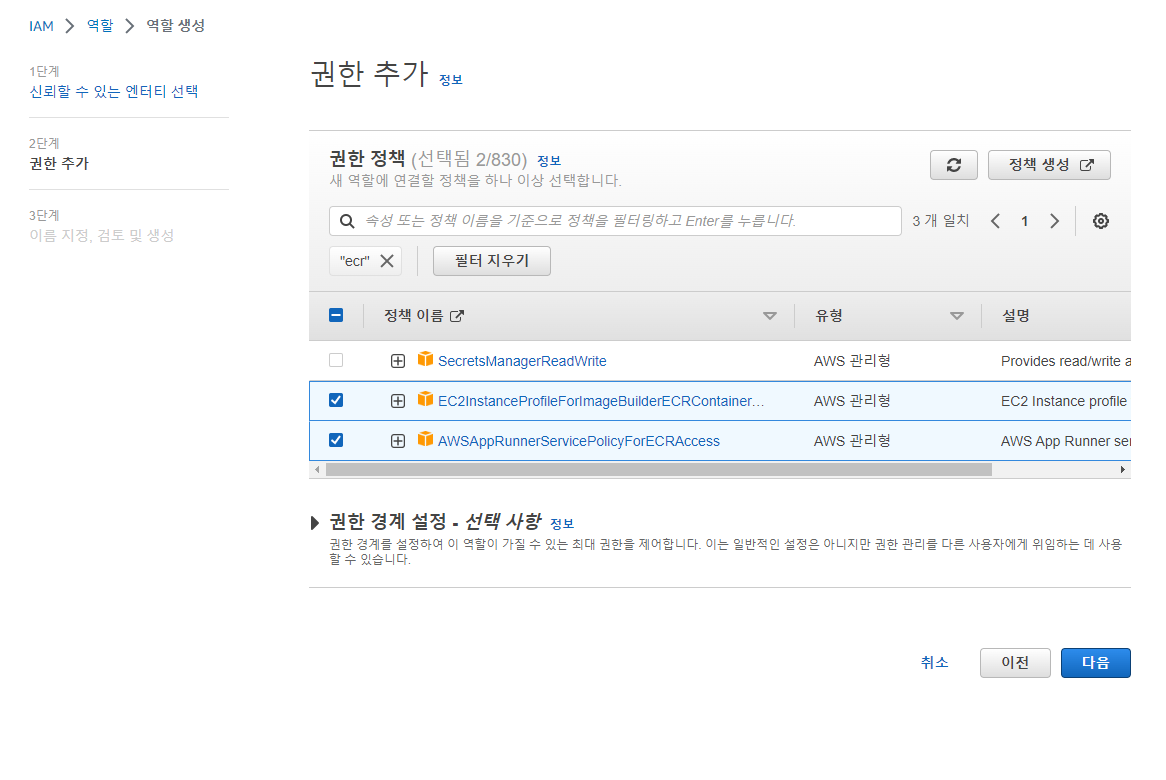Open info link next to page title

coord(451,80)
